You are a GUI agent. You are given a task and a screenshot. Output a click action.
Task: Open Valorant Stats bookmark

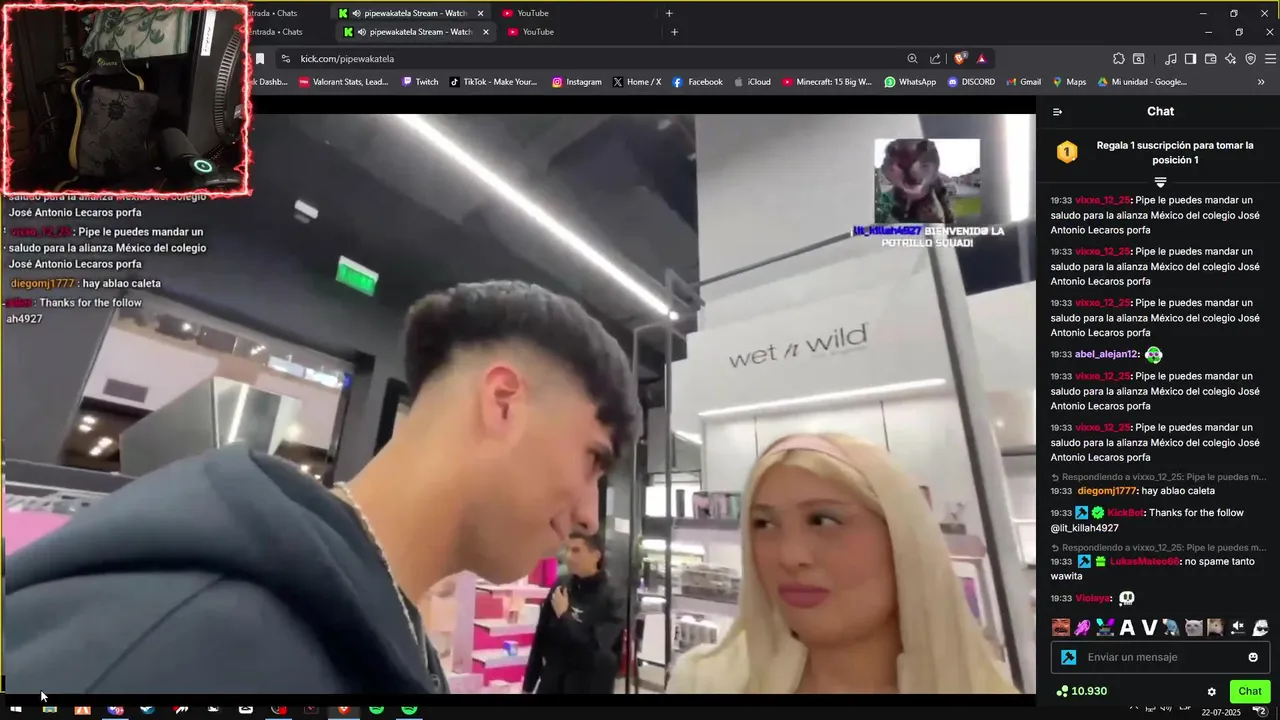pos(343,82)
